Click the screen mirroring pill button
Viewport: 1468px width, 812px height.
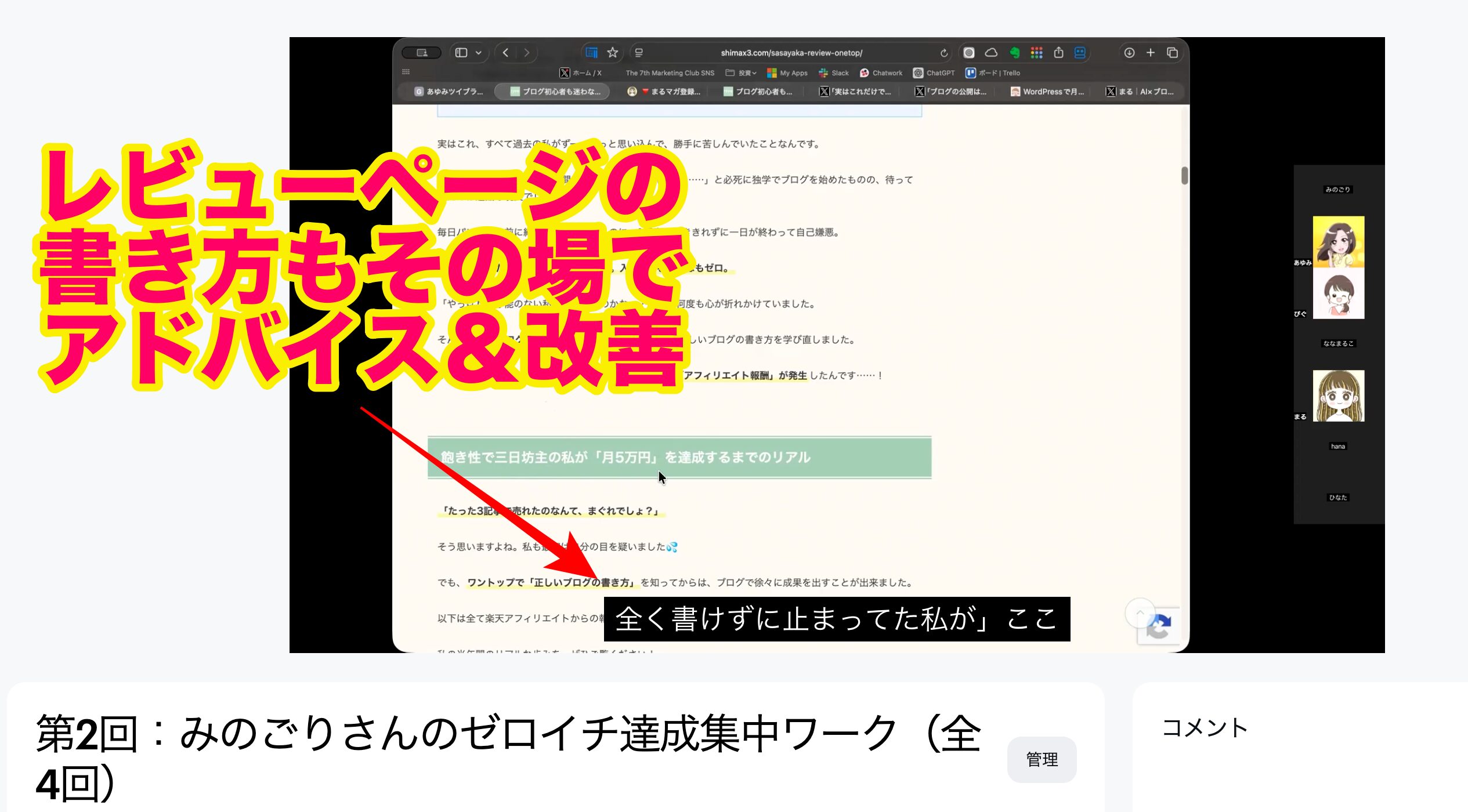pyautogui.click(x=422, y=53)
